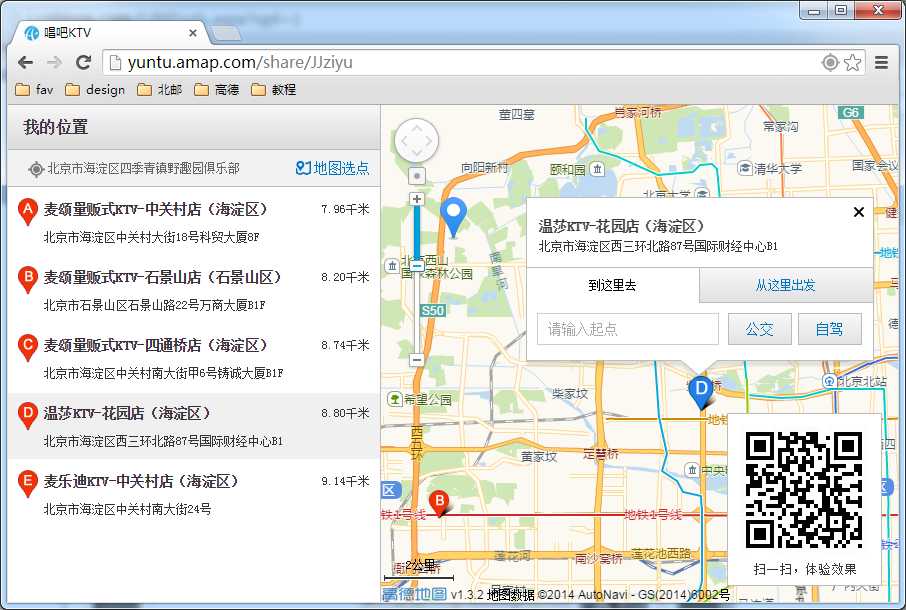Click the zoom slider handle
This screenshot has height=610, width=906.
(417, 266)
